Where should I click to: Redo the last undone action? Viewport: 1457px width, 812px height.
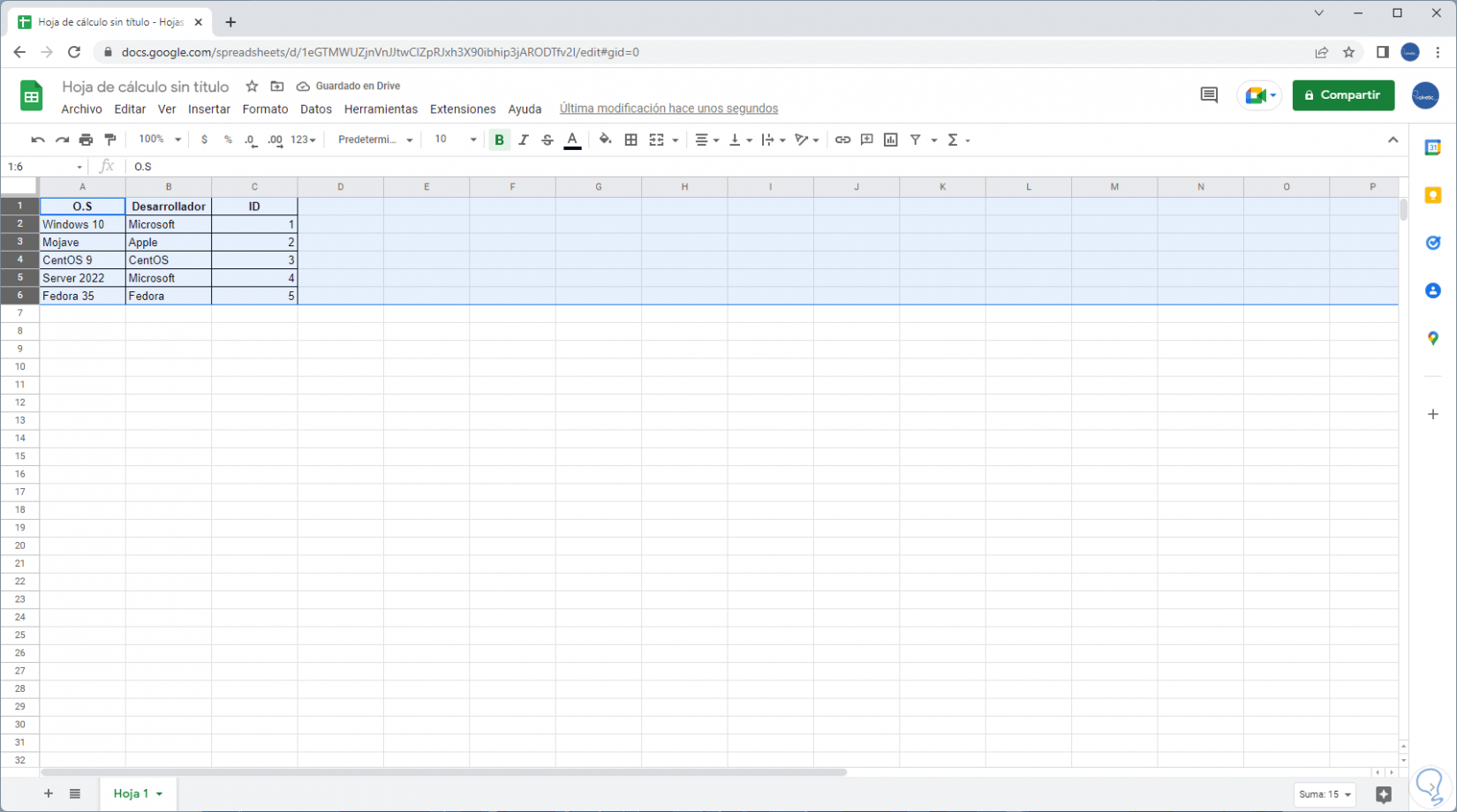coord(62,139)
